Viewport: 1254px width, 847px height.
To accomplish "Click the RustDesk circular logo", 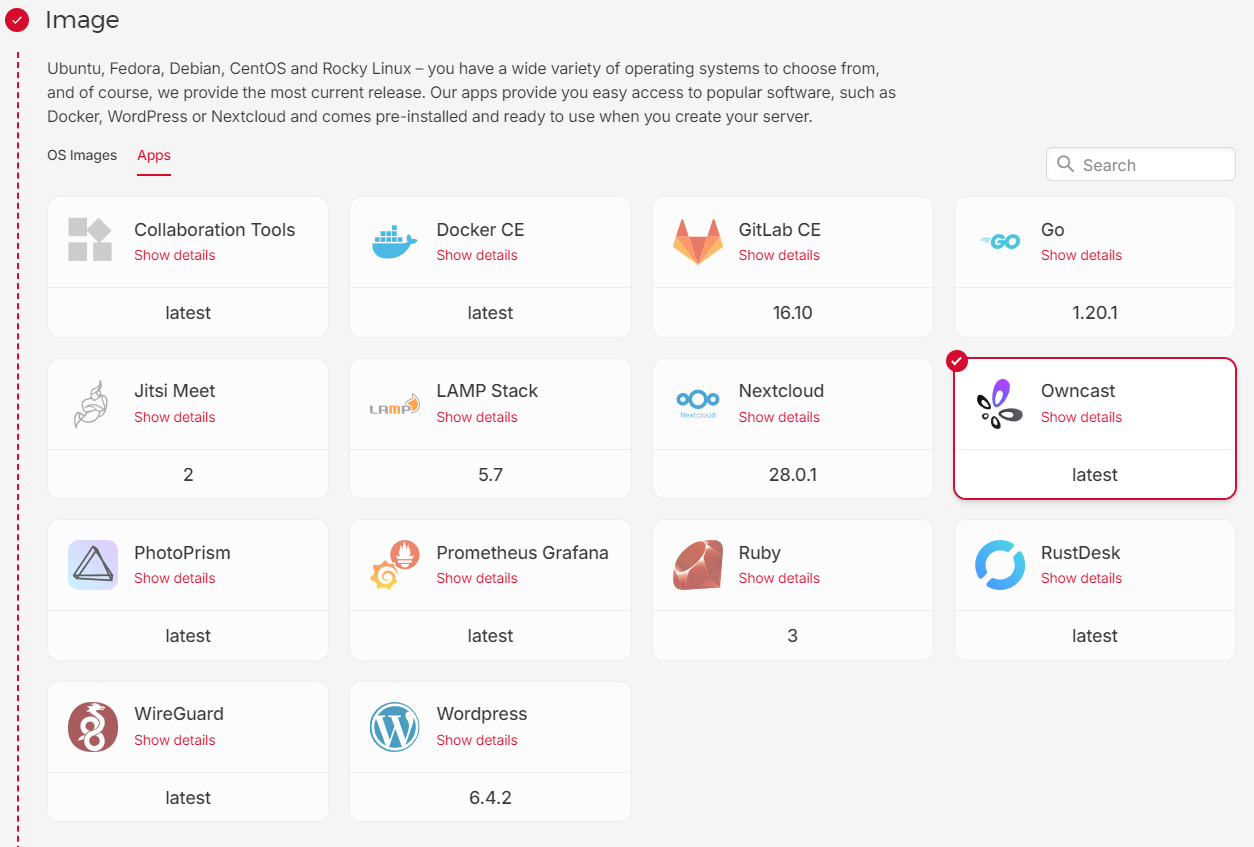I will click(999, 565).
